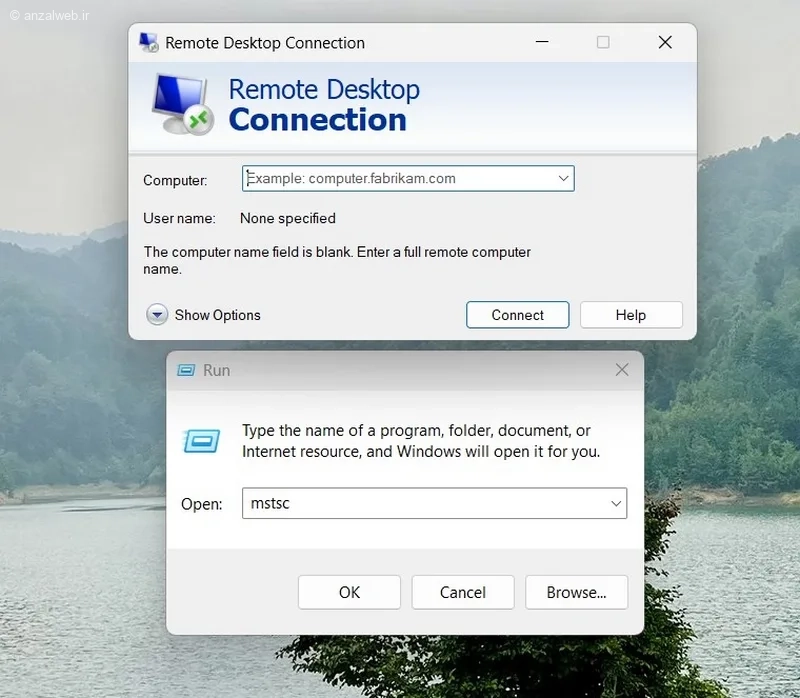Screen dimensions: 800x698
Task: Click the Run dialog title bar icon
Action: (186, 370)
